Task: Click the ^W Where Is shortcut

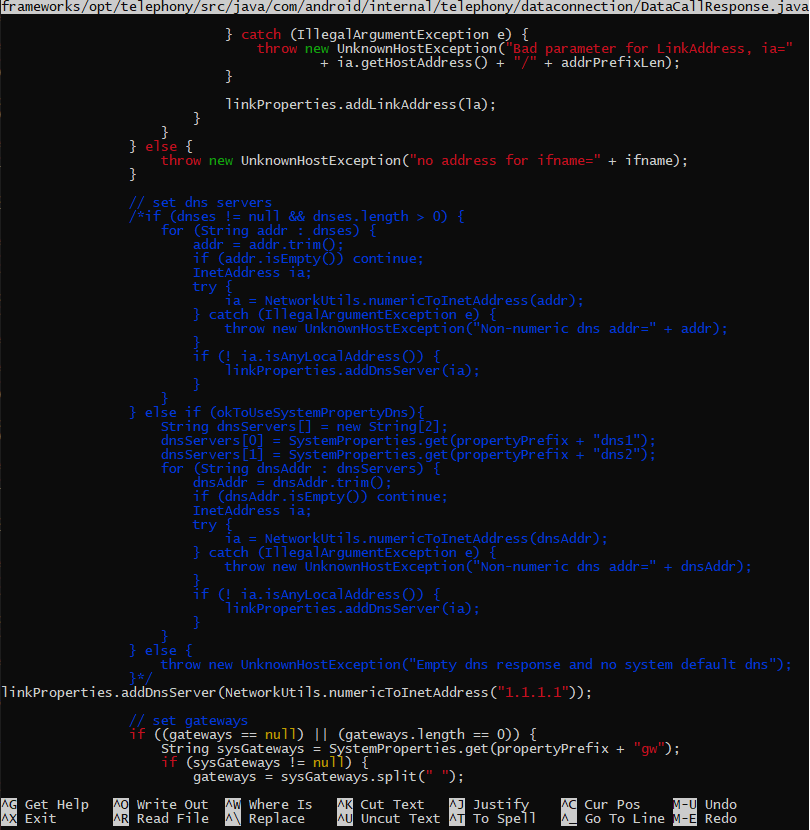Action: (269, 805)
